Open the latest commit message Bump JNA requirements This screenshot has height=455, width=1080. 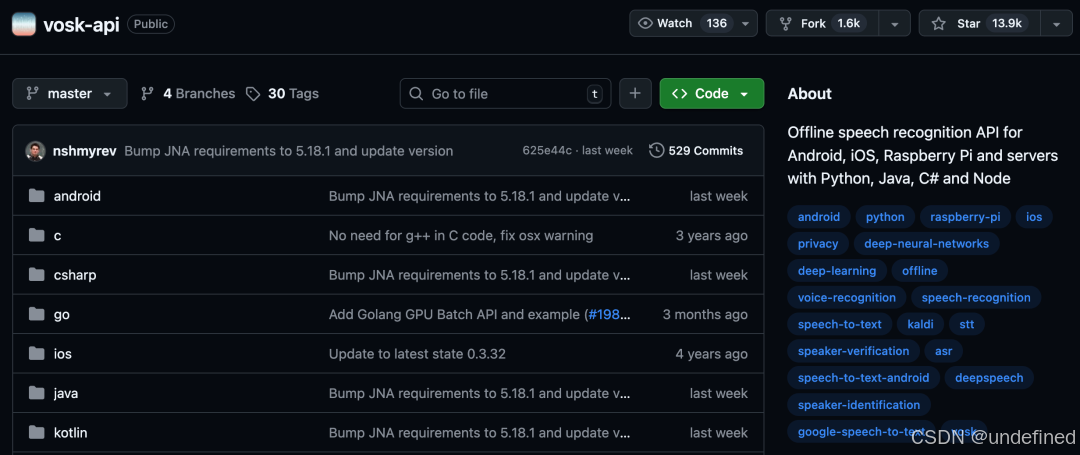289,151
